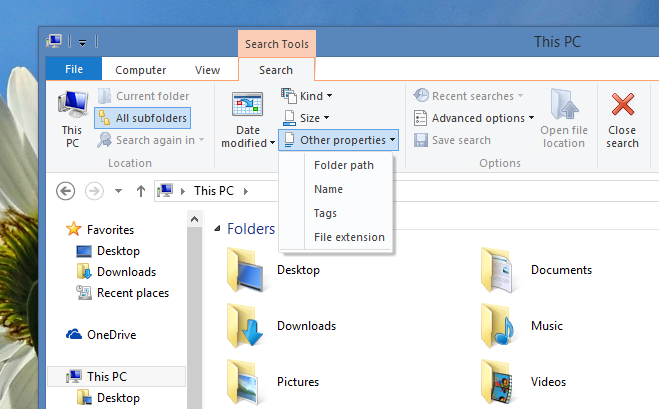This screenshot has height=409, width=659.
Task: Switch to the View ribbon tab
Action: [x=207, y=70]
